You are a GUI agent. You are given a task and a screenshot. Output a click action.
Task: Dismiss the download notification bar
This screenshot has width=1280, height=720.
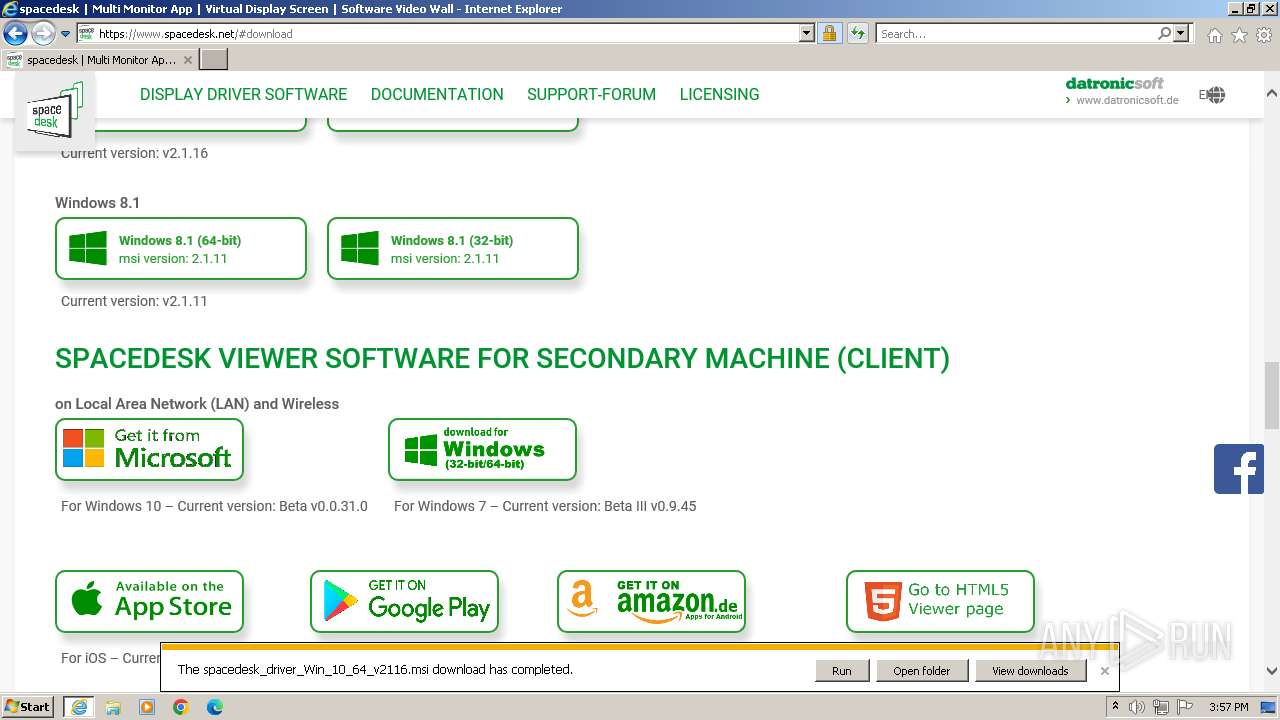tap(1104, 671)
